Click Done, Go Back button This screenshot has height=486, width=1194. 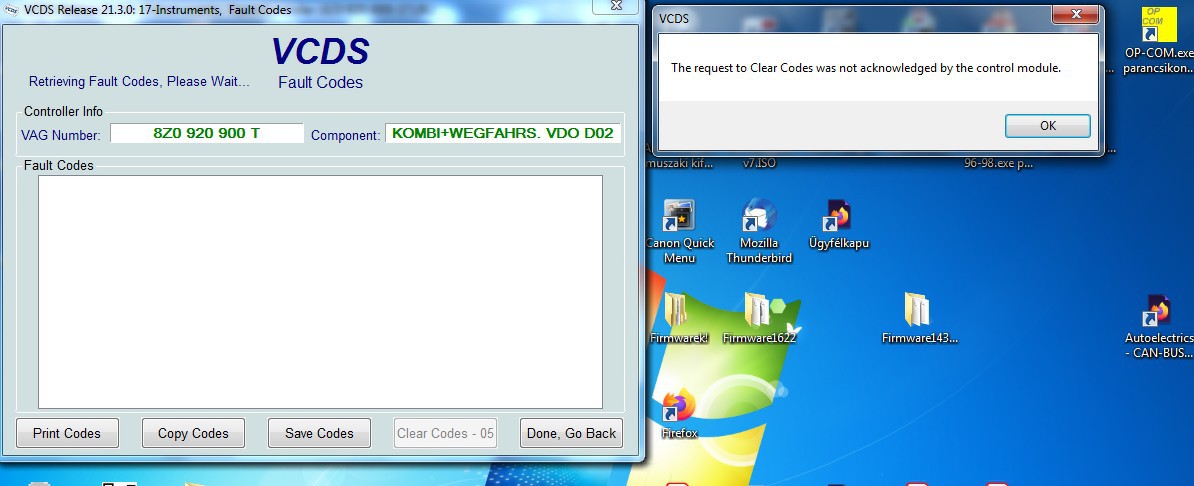tap(571, 433)
